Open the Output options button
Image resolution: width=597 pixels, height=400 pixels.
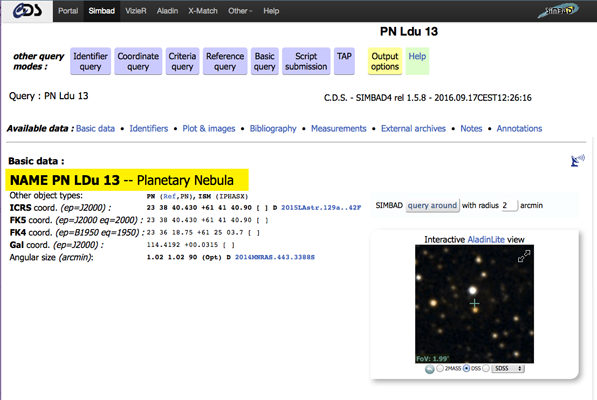pos(385,61)
